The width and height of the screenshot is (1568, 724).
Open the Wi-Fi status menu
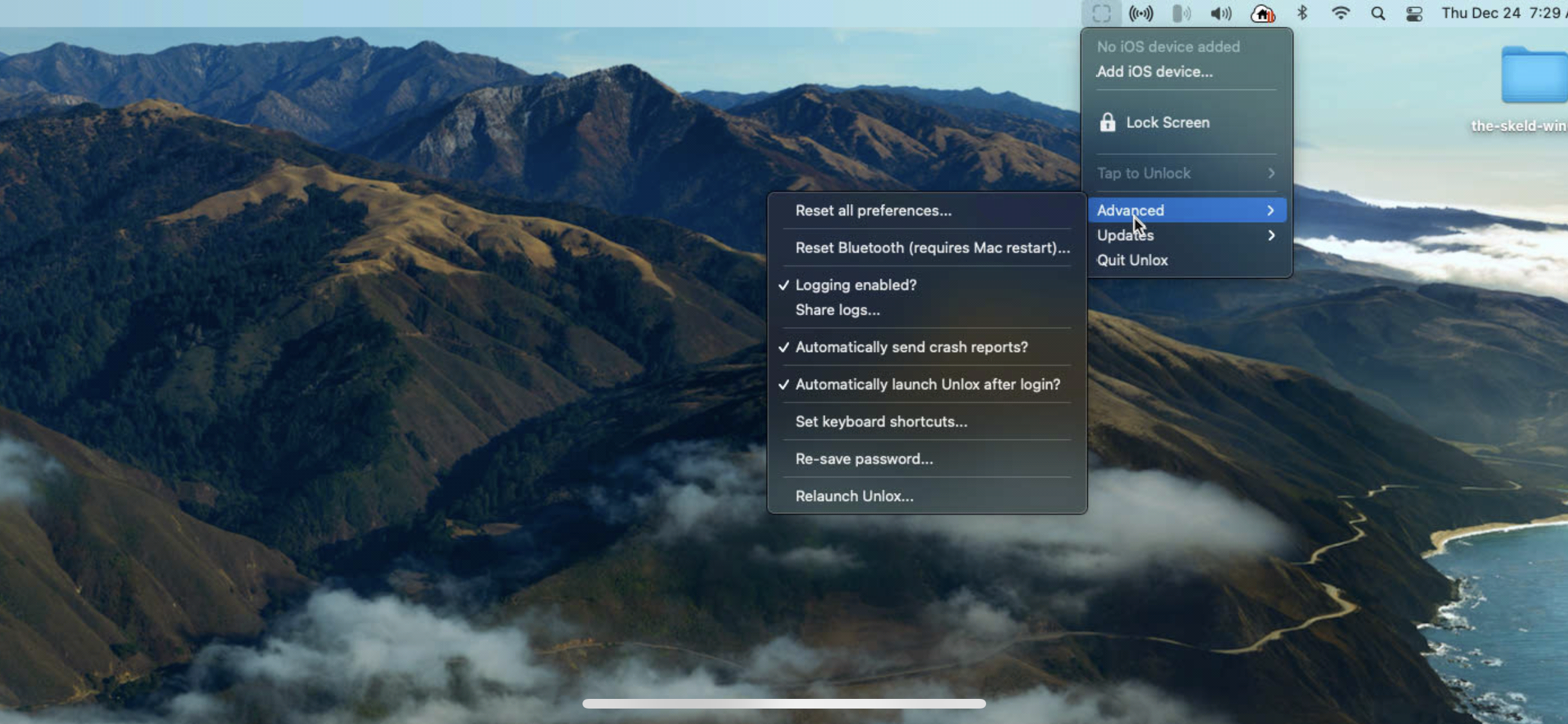pyautogui.click(x=1340, y=14)
